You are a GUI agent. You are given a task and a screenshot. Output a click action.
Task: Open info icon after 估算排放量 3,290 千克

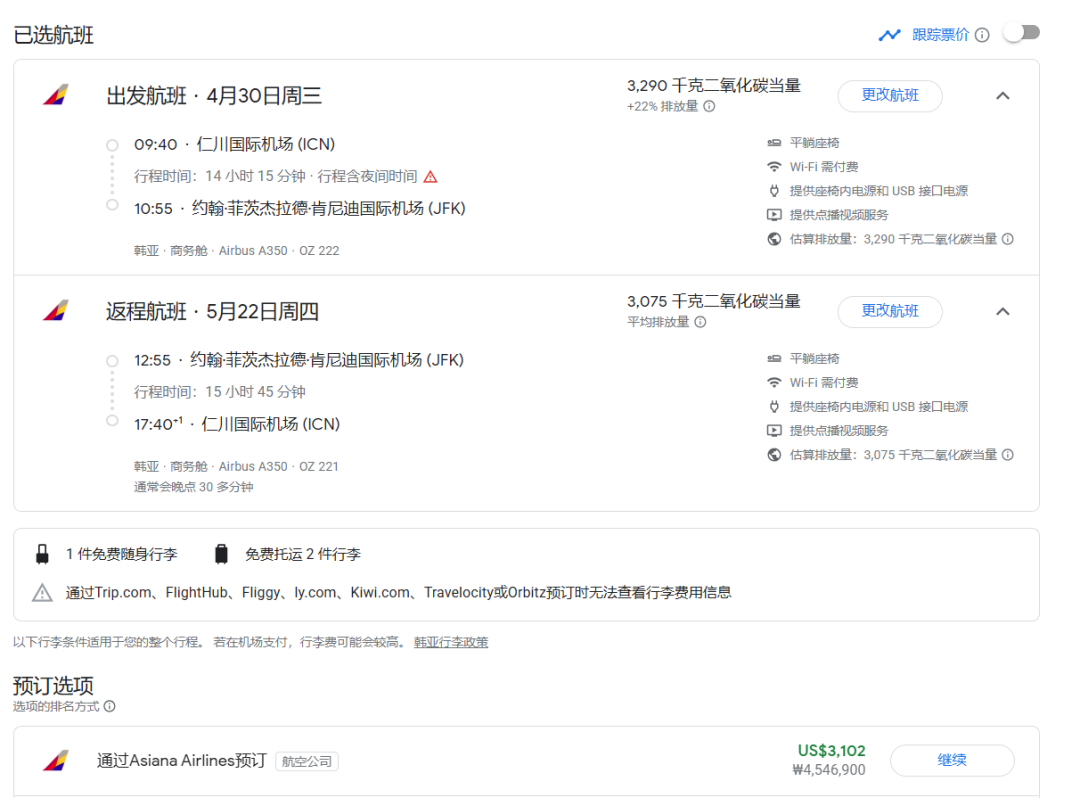tap(1008, 239)
